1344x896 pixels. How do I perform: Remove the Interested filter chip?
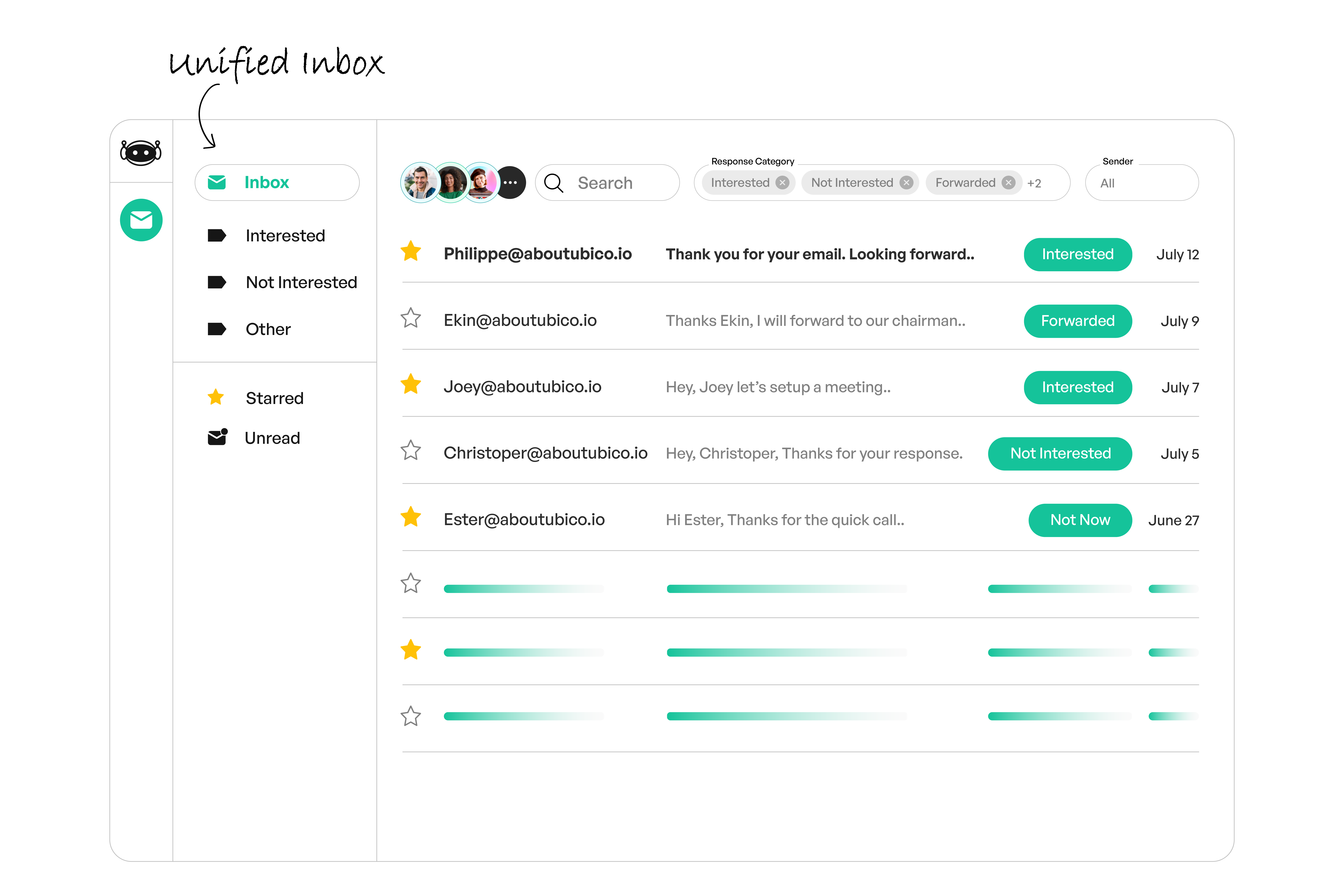(x=782, y=183)
